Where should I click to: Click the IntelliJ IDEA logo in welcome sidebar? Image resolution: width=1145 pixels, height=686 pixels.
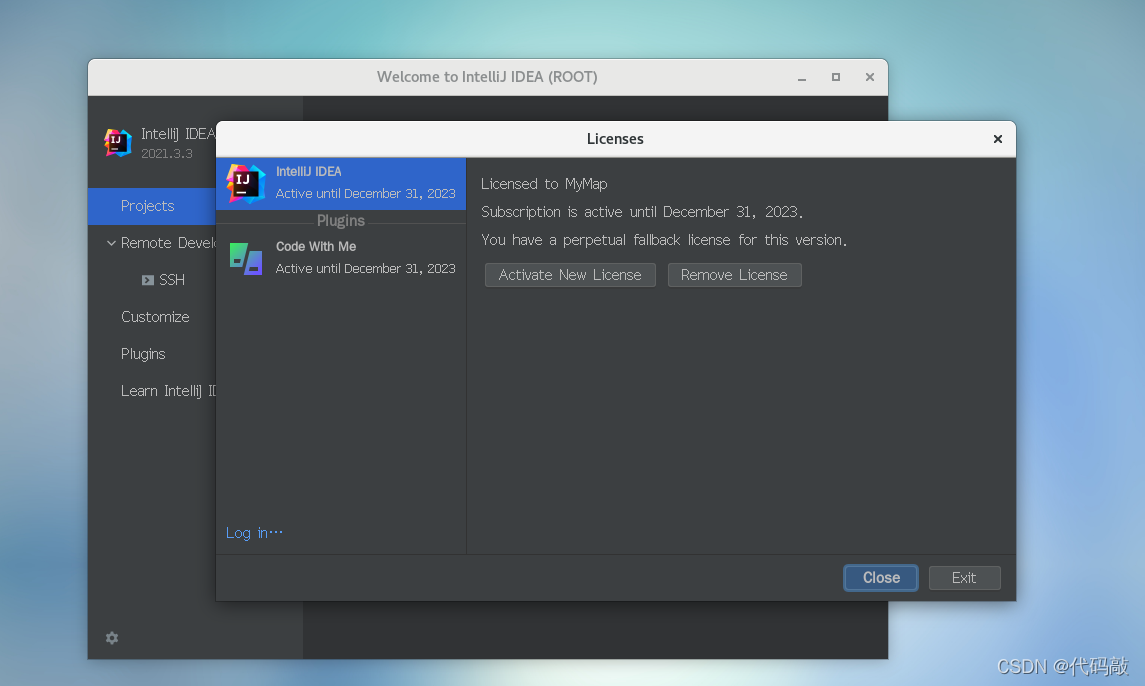pyautogui.click(x=118, y=142)
